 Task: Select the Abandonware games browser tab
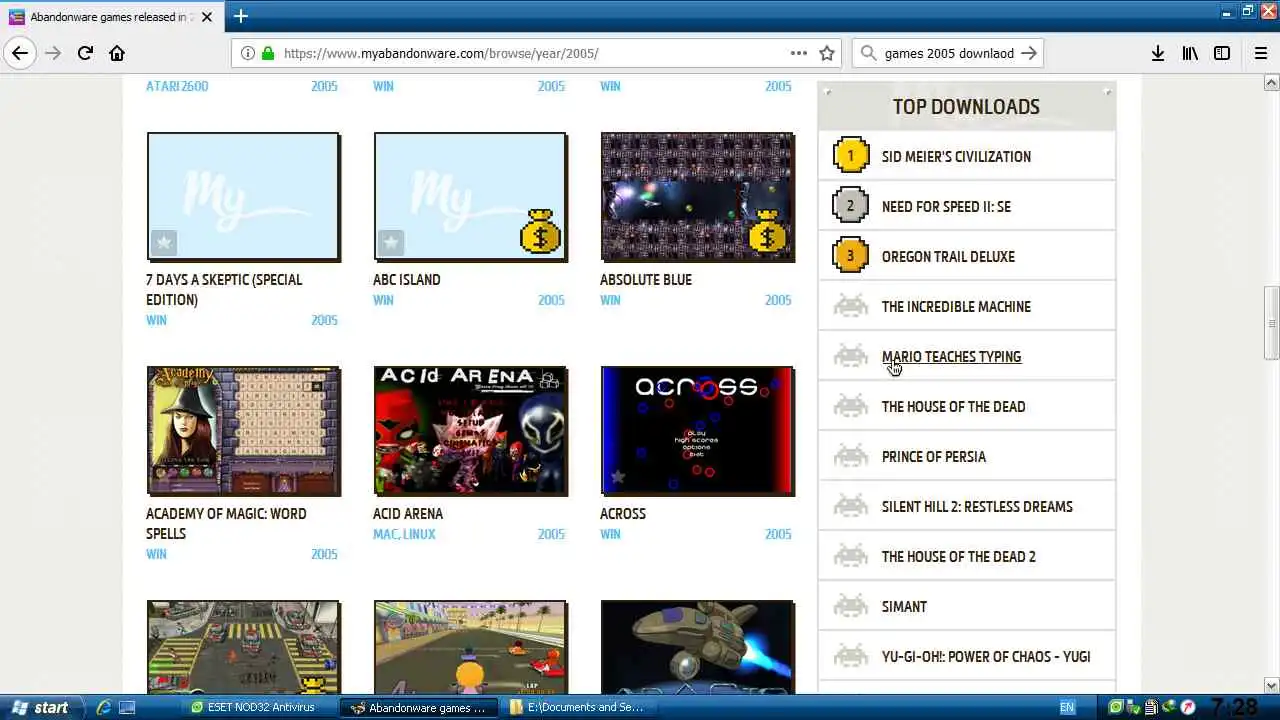(112, 17)
